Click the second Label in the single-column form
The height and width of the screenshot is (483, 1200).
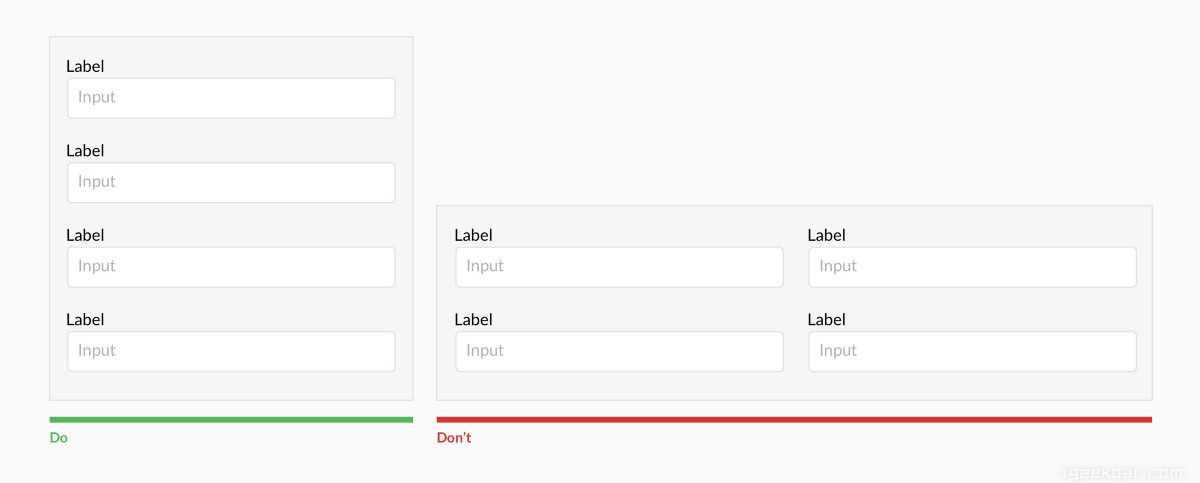click(85, 151)
